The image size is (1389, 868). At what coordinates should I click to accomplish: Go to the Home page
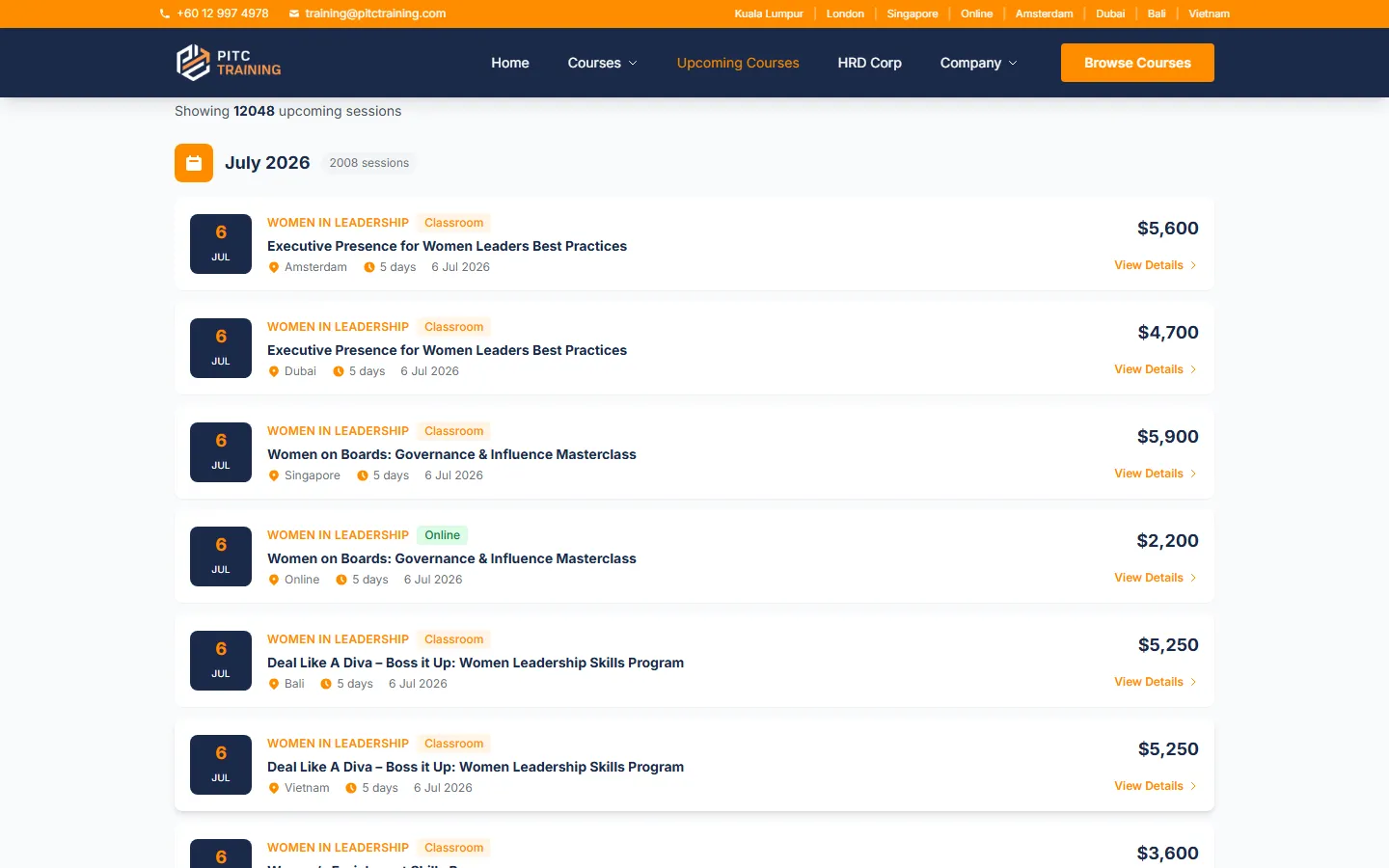(x=510, y=63)
